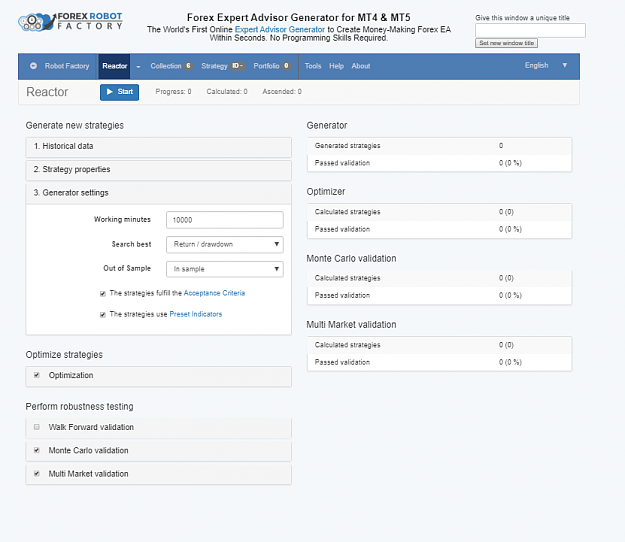625x542 pixels.
Task: Click the Perform robustness testing heading
Action: (80, 407)
